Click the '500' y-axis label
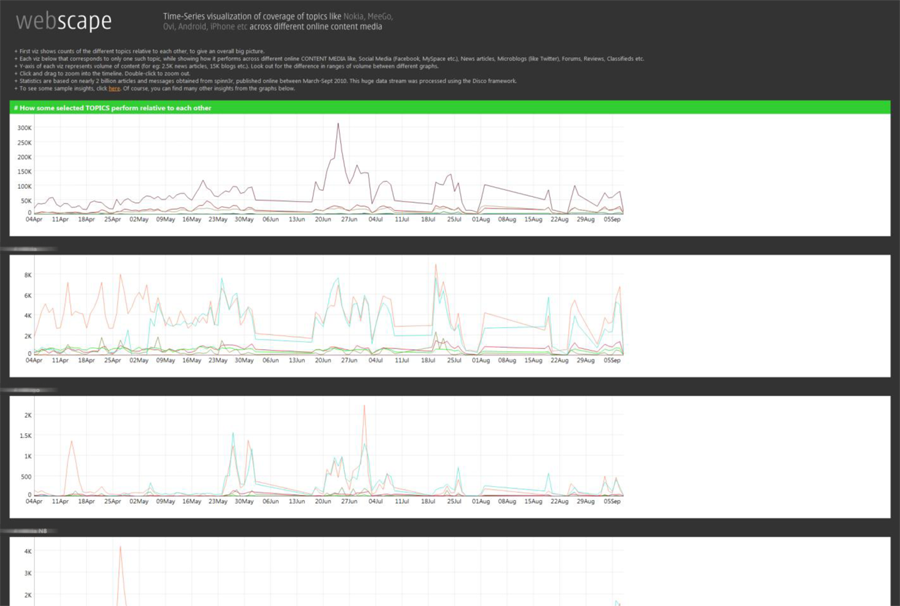Viewport: 900px width, 606px height. tap(26, 477)
